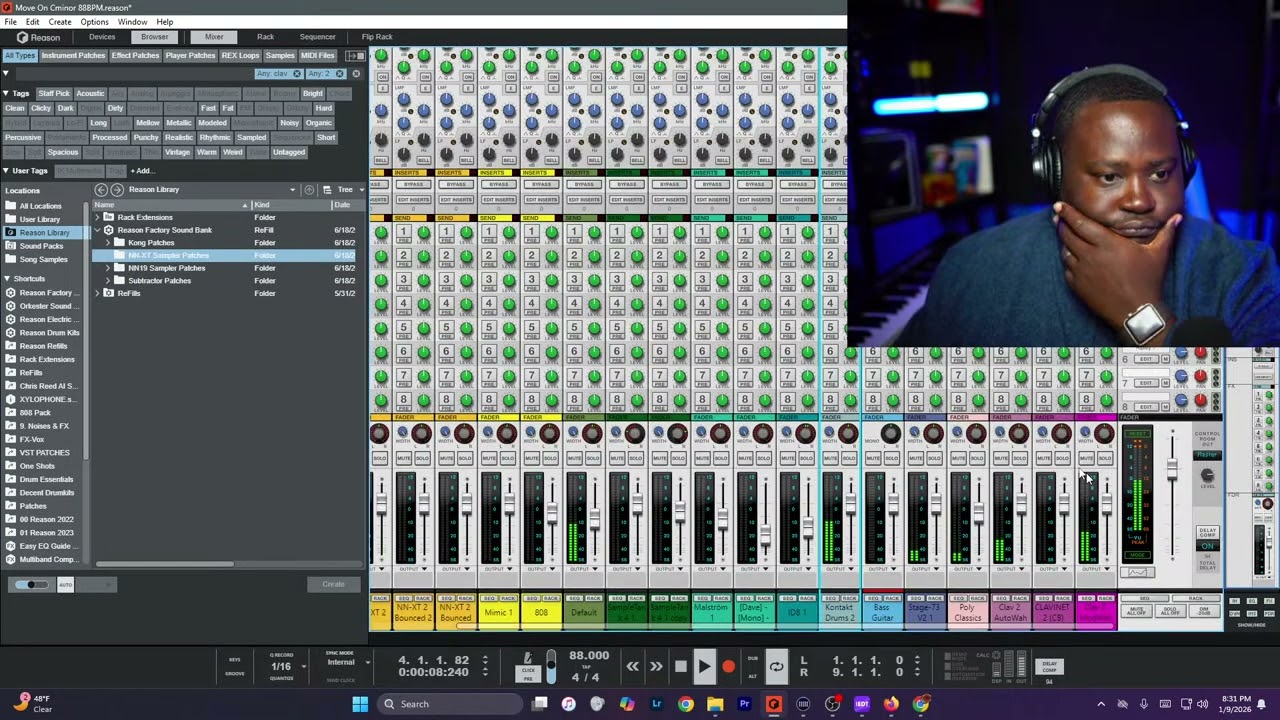Filter browser by MIDI Files

point(318,56)
